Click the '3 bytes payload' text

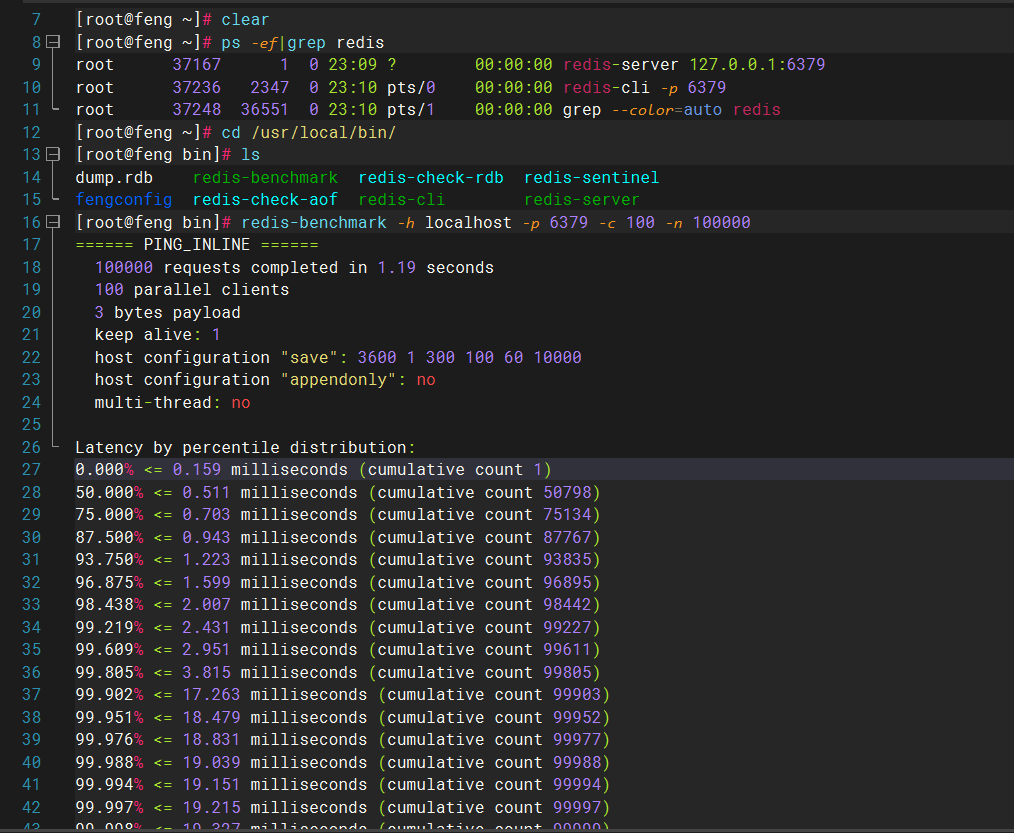[167, 312]
